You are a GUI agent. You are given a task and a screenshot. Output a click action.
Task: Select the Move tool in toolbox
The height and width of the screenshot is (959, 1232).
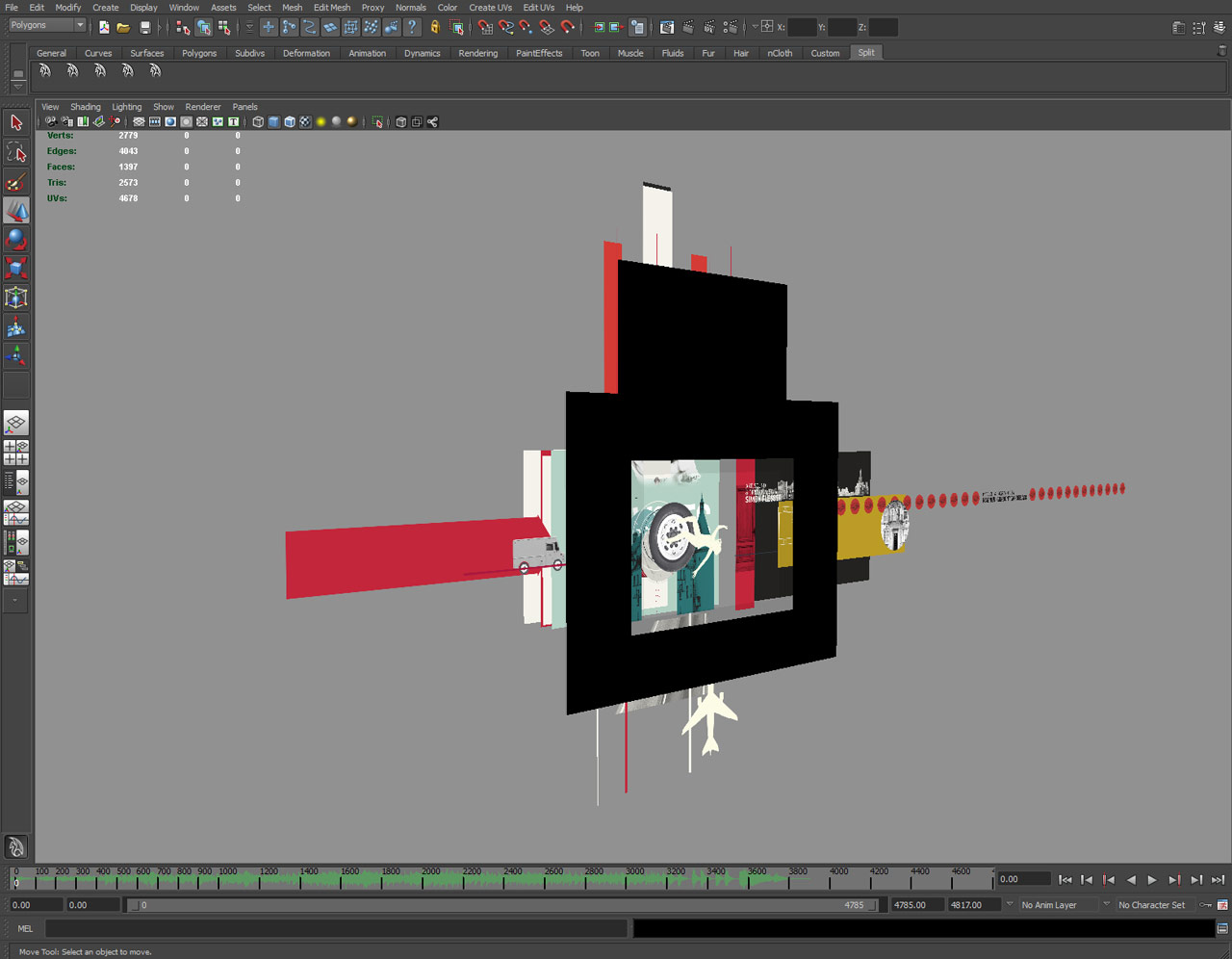[16, 210]
